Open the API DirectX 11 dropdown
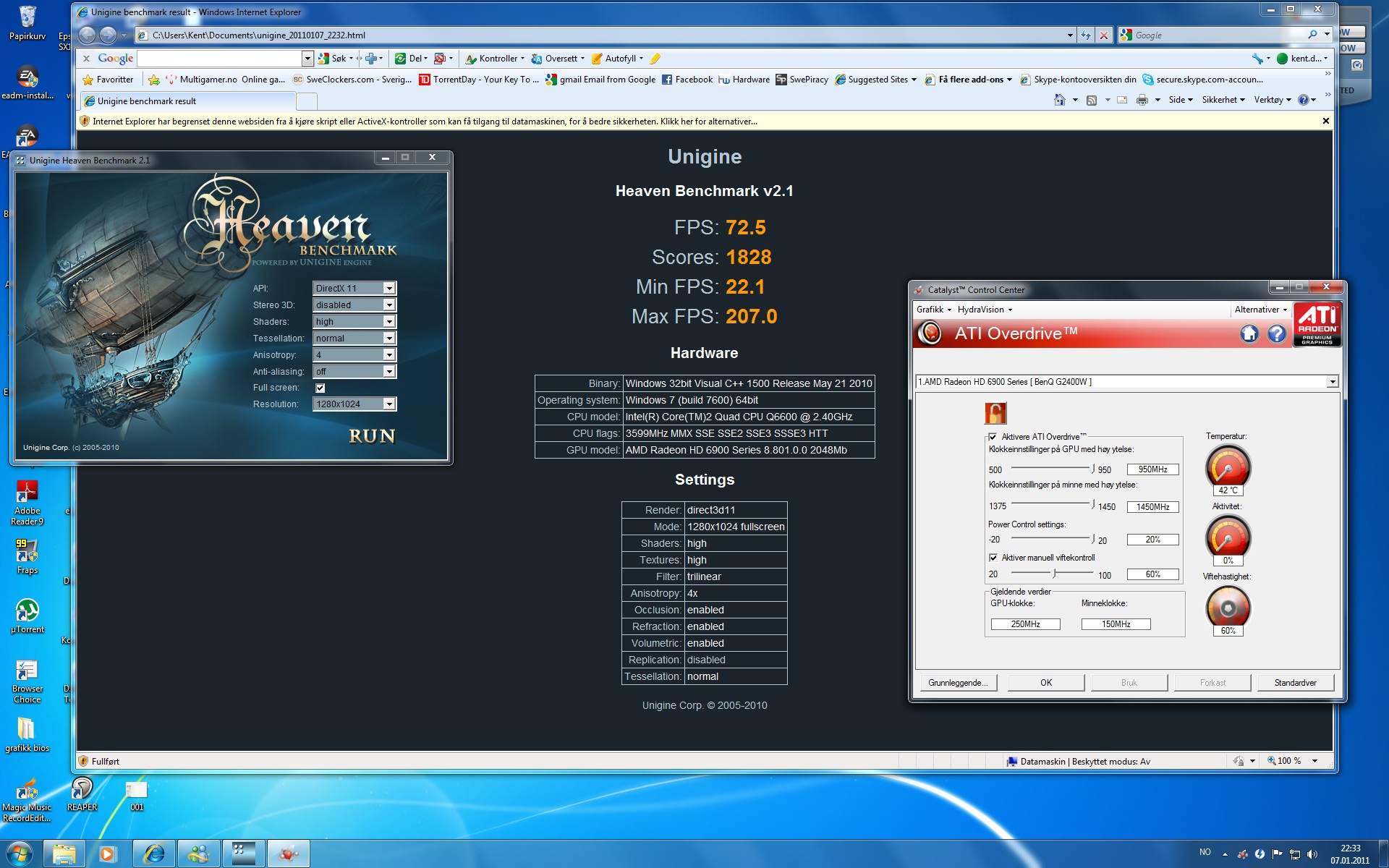The width and height of the screenshot is (1389, 868). tap(354, 288)
